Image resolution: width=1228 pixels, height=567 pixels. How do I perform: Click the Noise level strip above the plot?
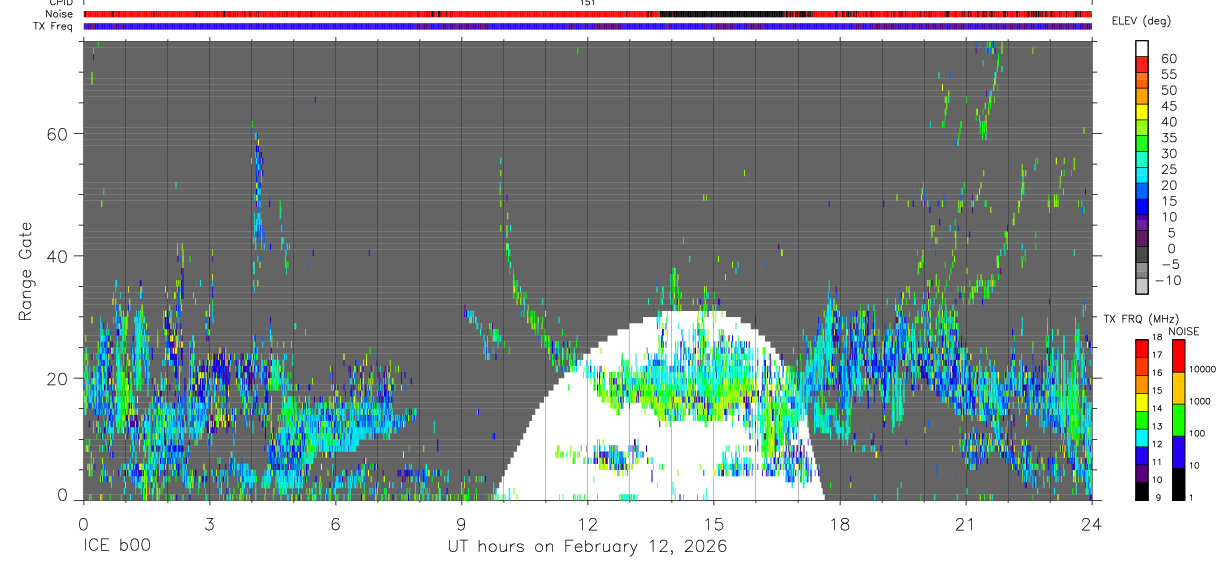tap(587, 15)
